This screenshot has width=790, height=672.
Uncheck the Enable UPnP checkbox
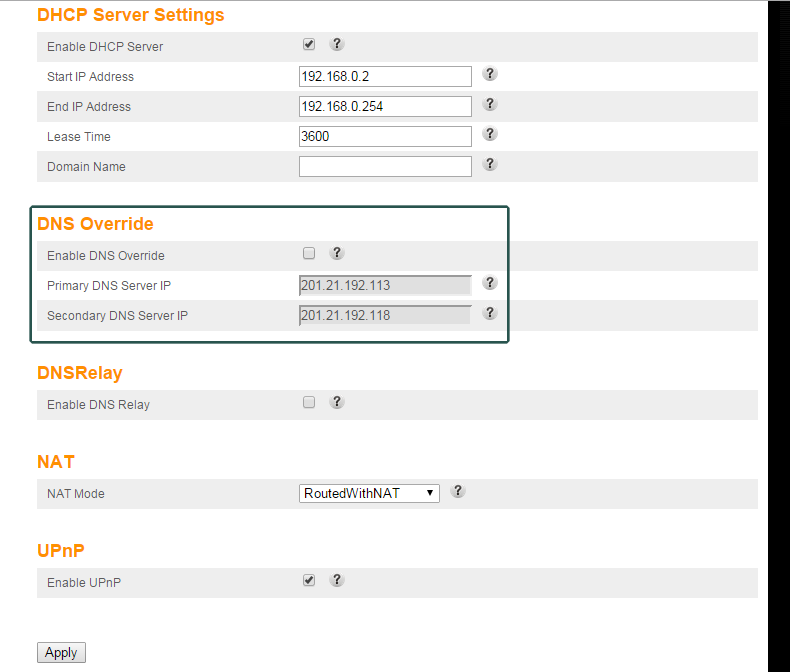click(309, 581)
